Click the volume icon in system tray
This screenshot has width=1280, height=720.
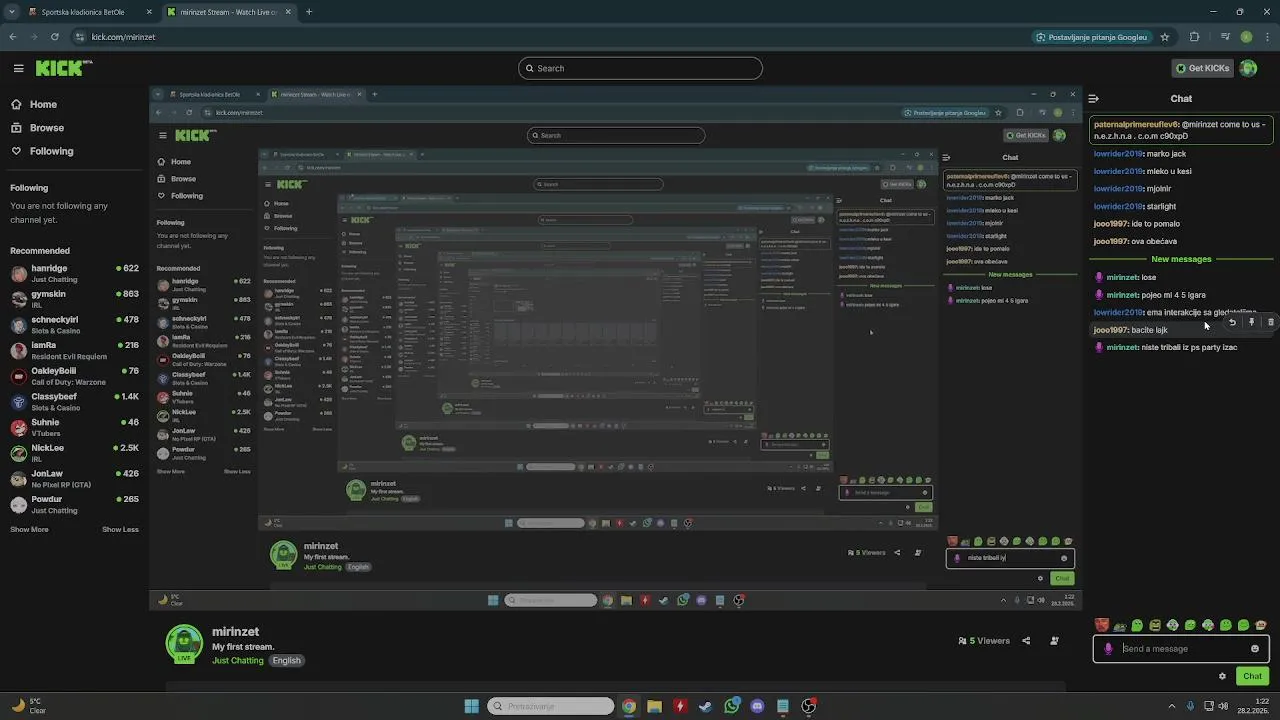pos(1223,706)
